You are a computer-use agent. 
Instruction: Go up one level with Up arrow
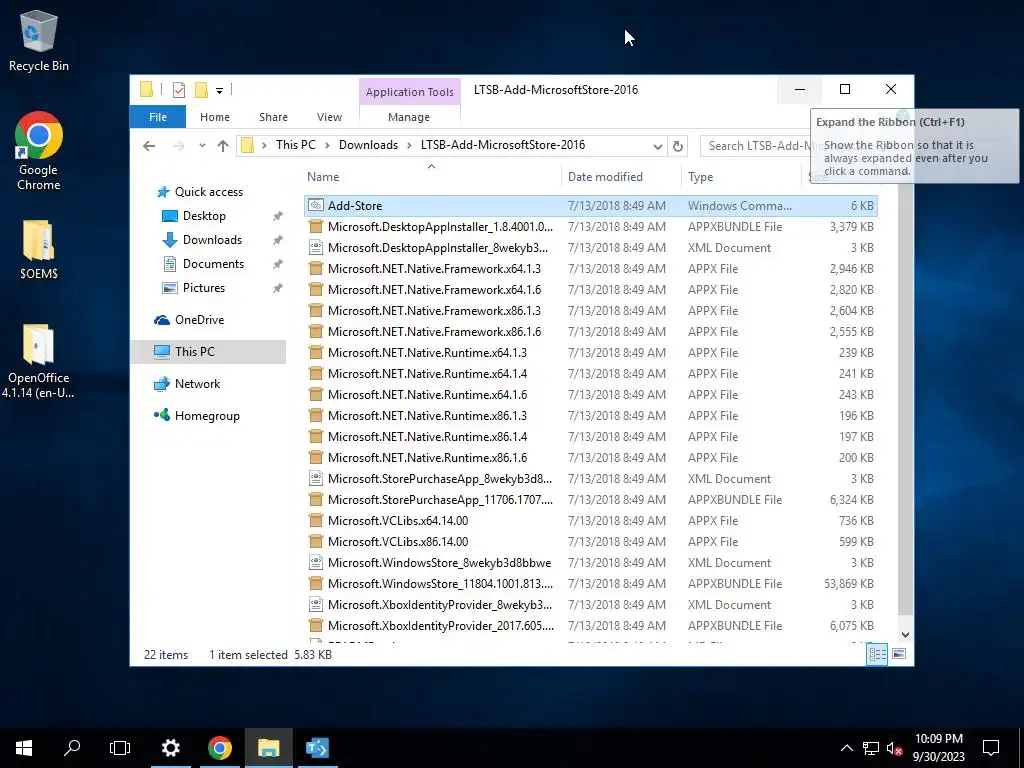pos(223,146)
